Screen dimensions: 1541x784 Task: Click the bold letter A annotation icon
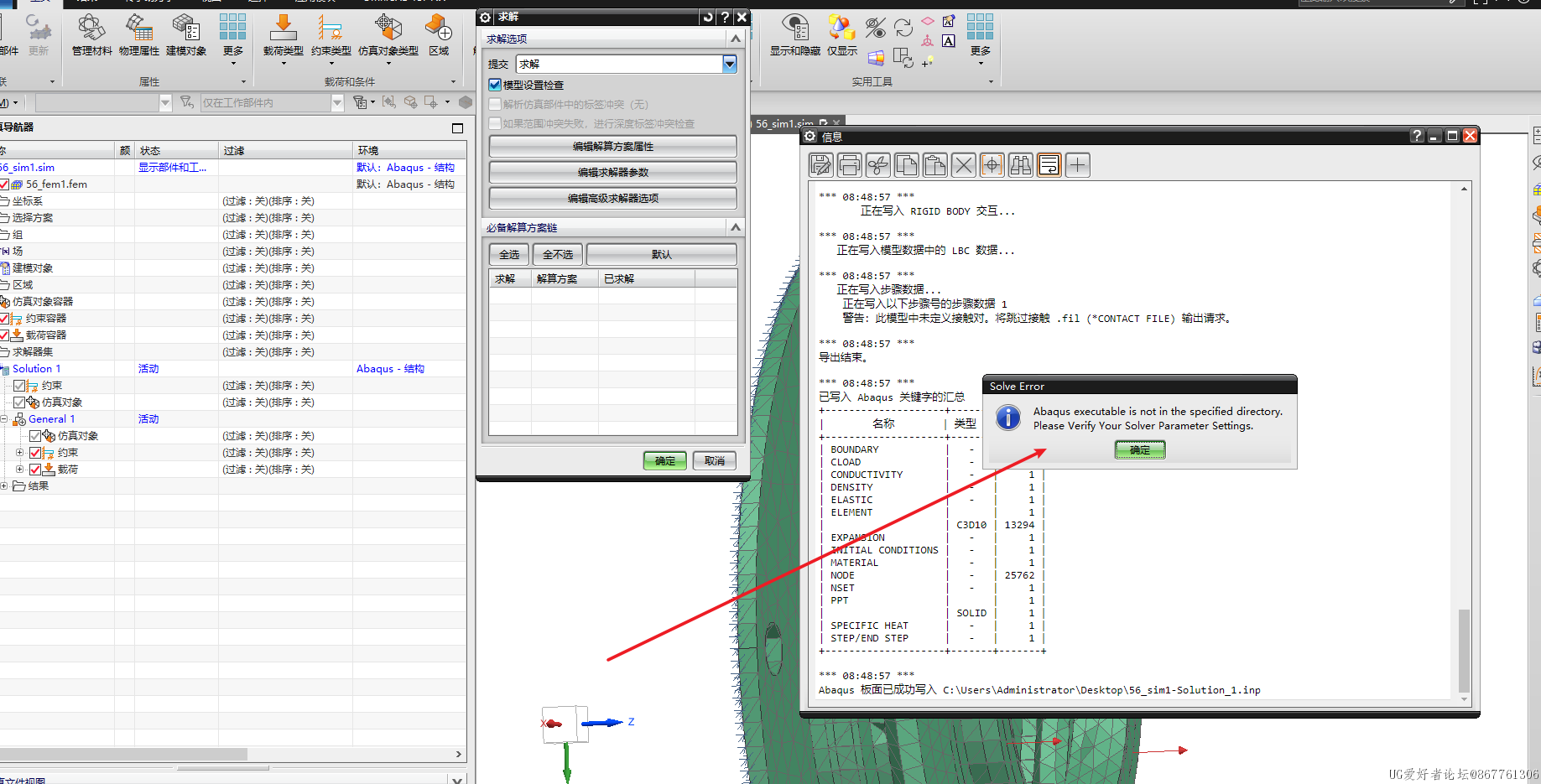click(949, 40)
